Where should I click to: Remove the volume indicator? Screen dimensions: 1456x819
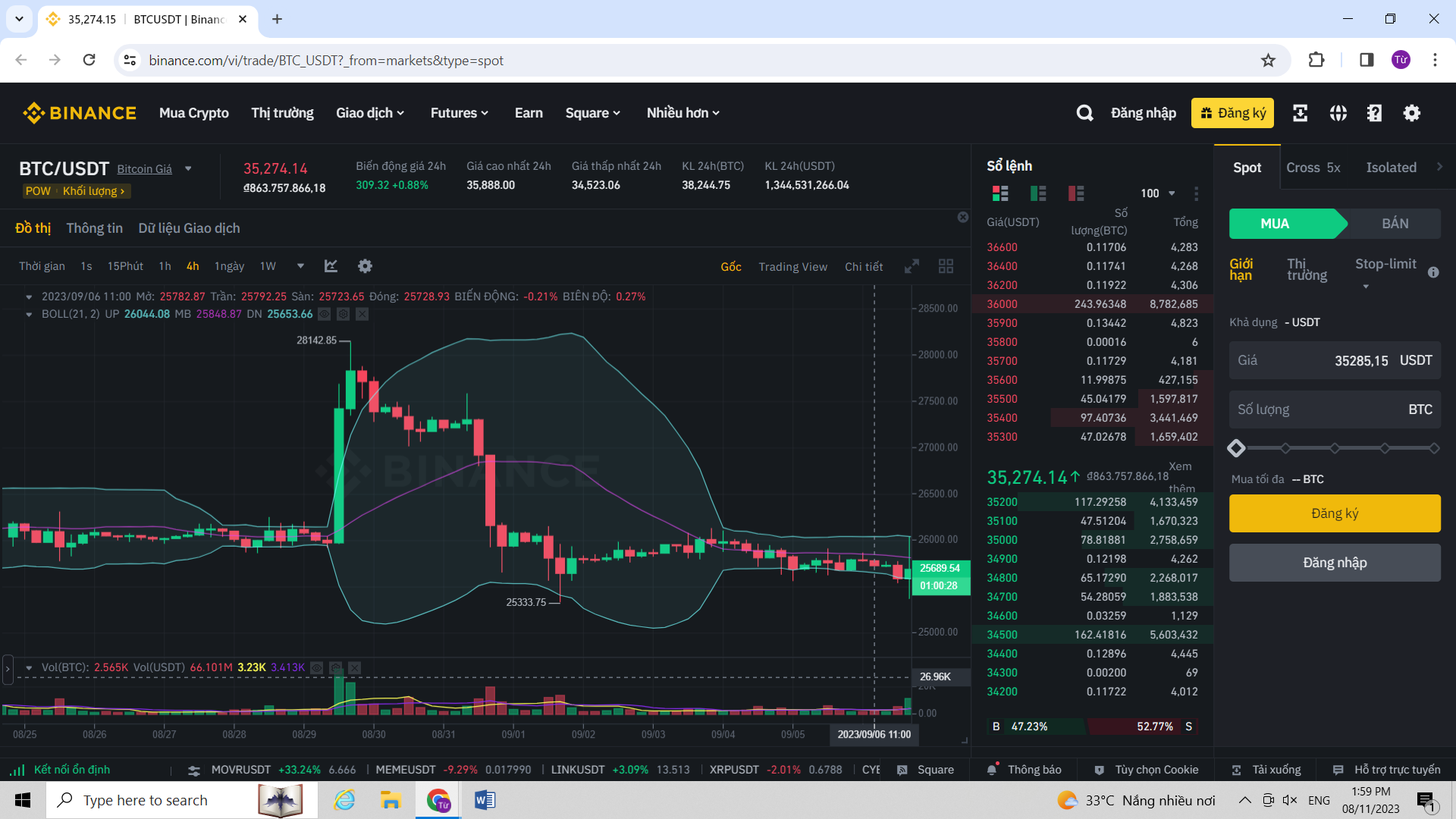point(354,667)
